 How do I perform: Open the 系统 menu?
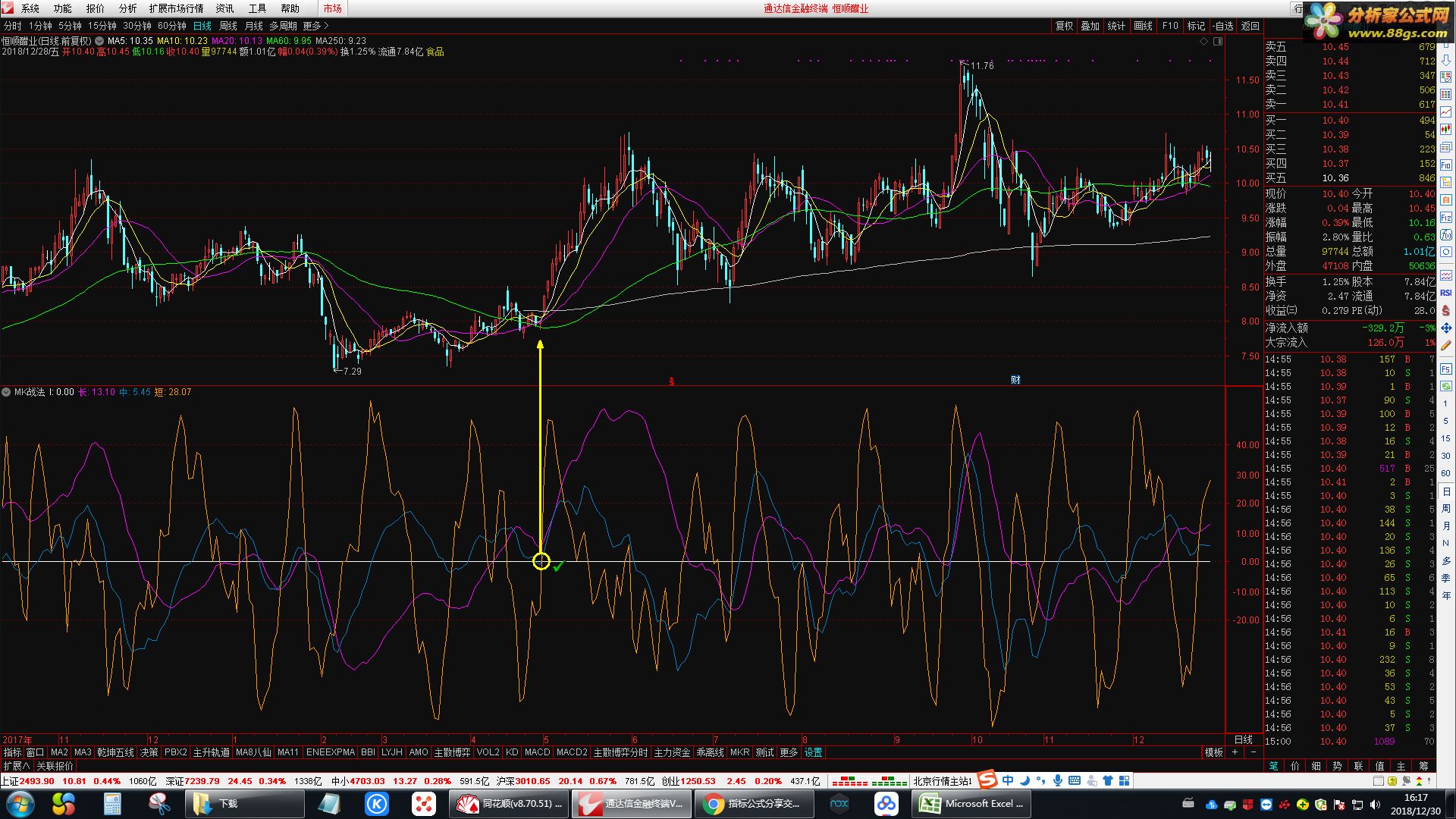coord(30,8)
